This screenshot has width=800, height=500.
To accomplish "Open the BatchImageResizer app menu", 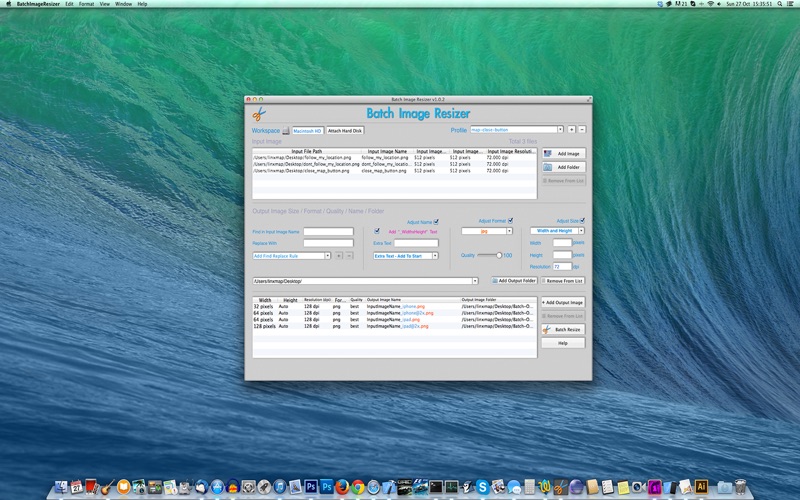I will click(38, 4).
